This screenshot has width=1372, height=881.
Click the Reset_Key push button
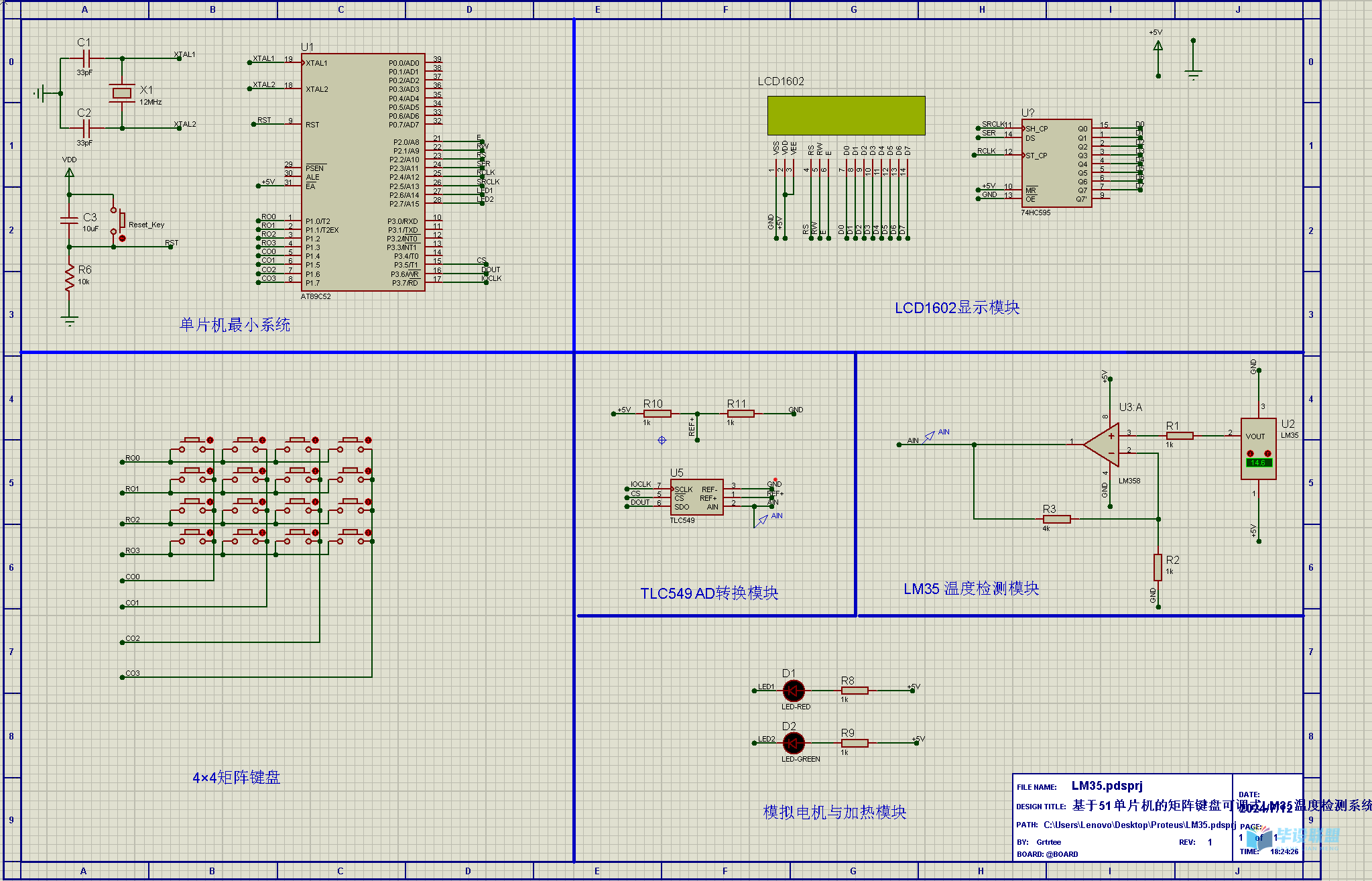(x=118, y=222)
